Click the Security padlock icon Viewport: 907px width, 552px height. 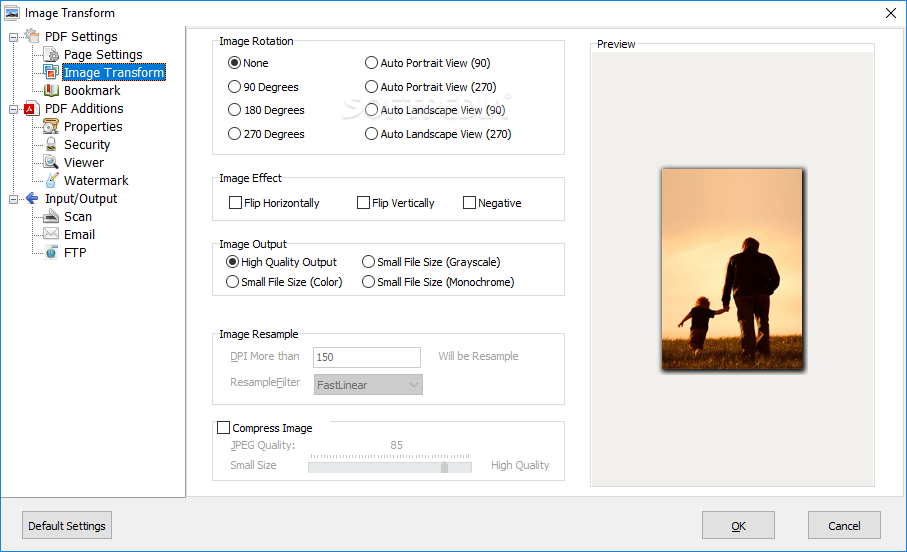51,144
